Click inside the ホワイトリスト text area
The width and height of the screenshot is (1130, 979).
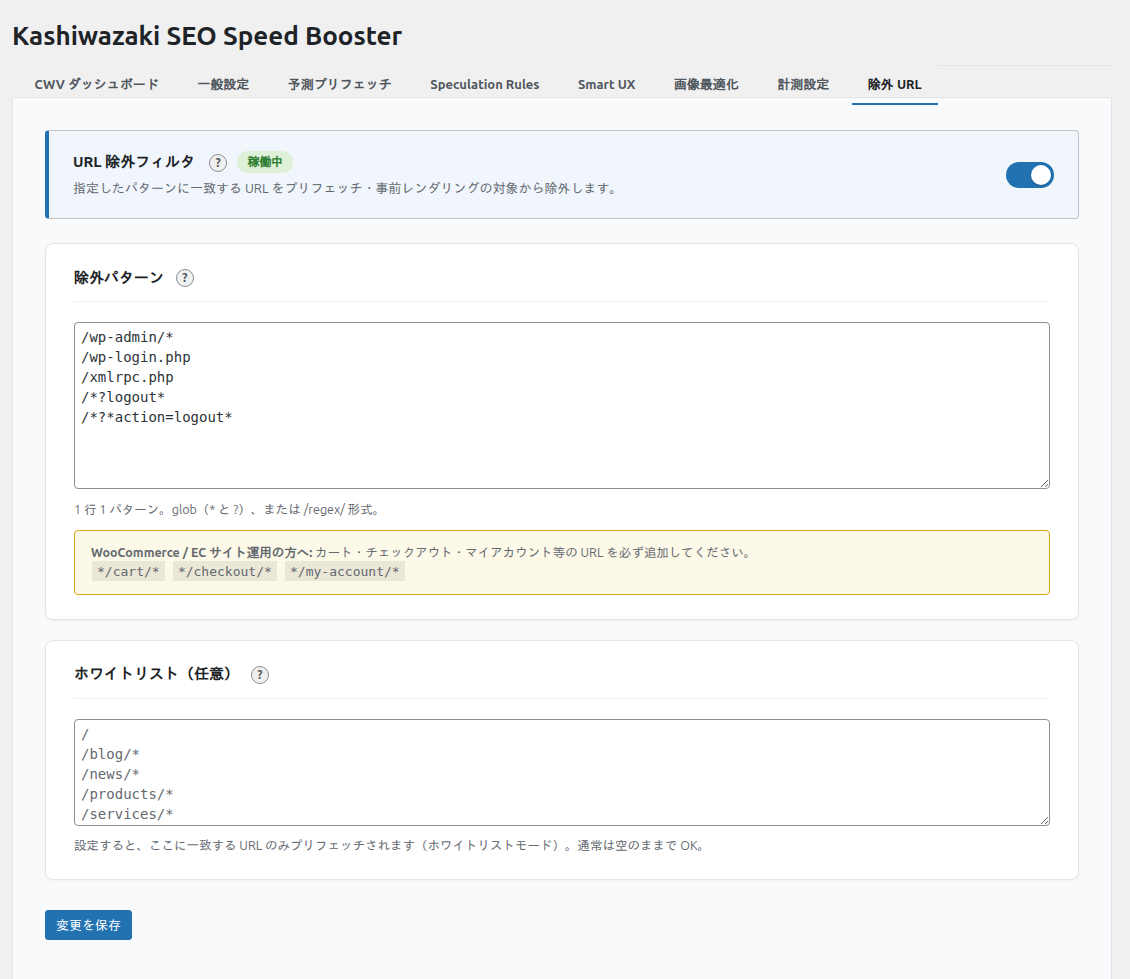(x=561, y=772)
